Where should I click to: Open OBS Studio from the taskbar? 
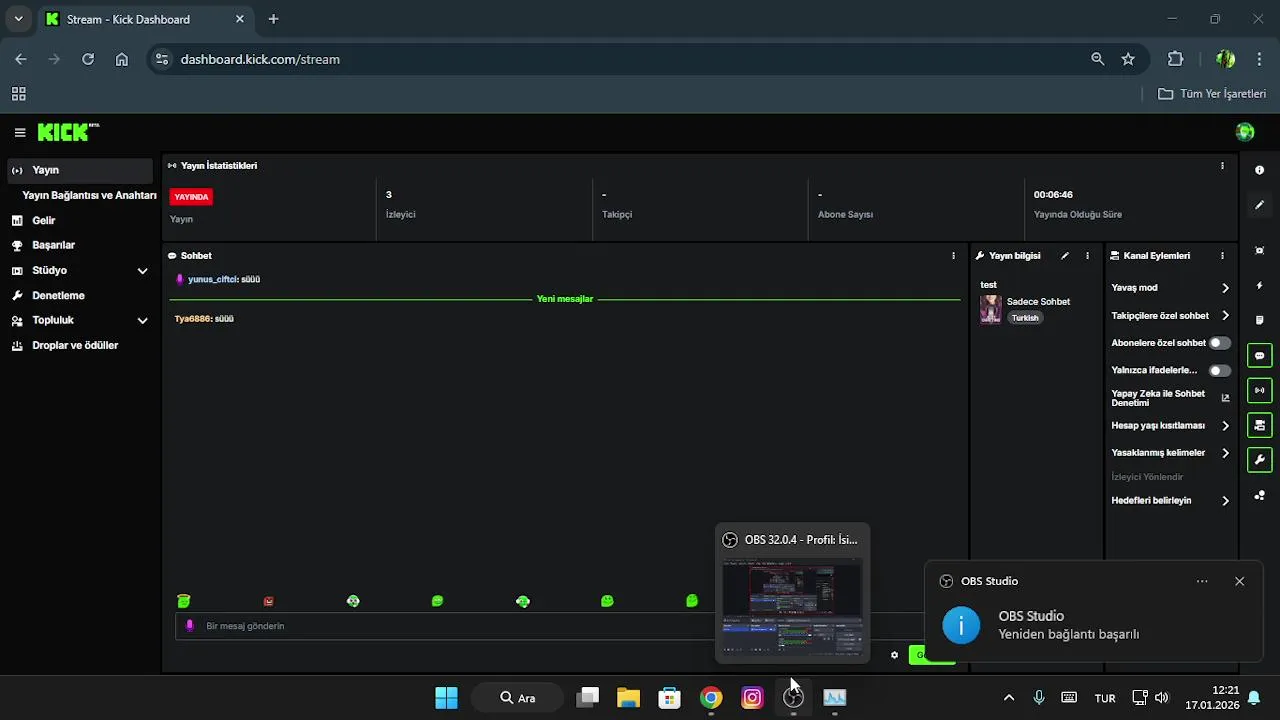pos(793,698)
